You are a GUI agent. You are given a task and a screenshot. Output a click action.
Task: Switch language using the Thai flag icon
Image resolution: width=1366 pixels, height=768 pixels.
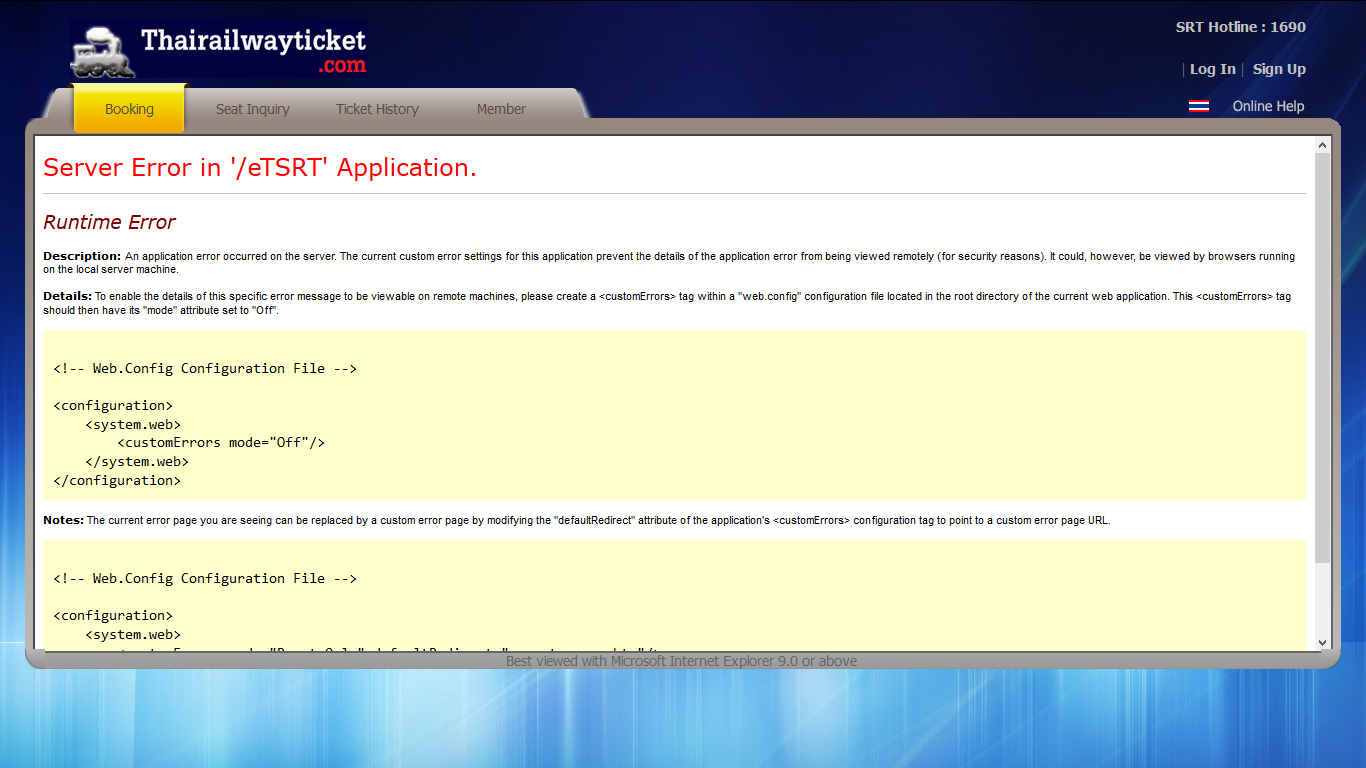pos(1199,106)
